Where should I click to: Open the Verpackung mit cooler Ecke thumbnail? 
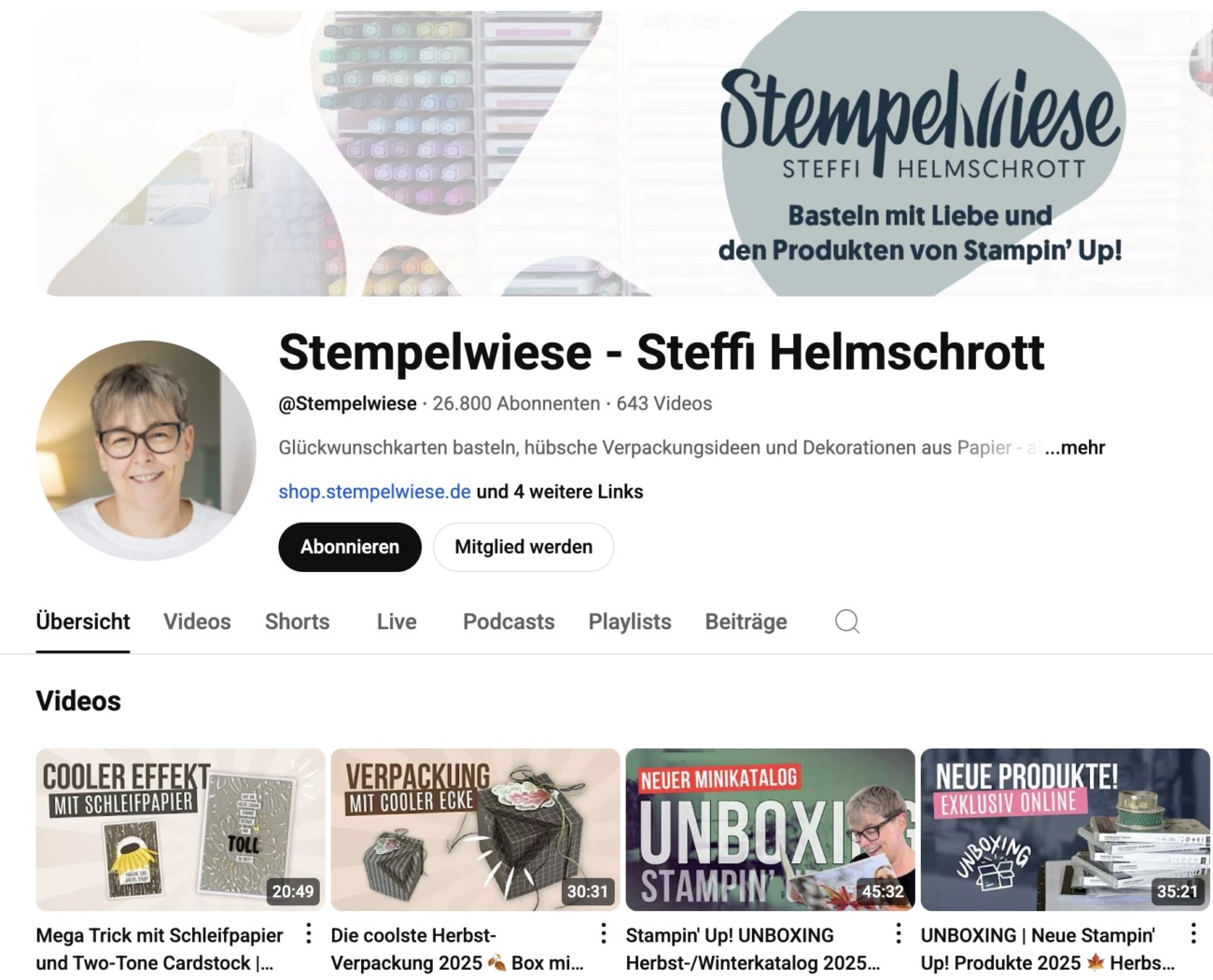(x=475, y=830)
